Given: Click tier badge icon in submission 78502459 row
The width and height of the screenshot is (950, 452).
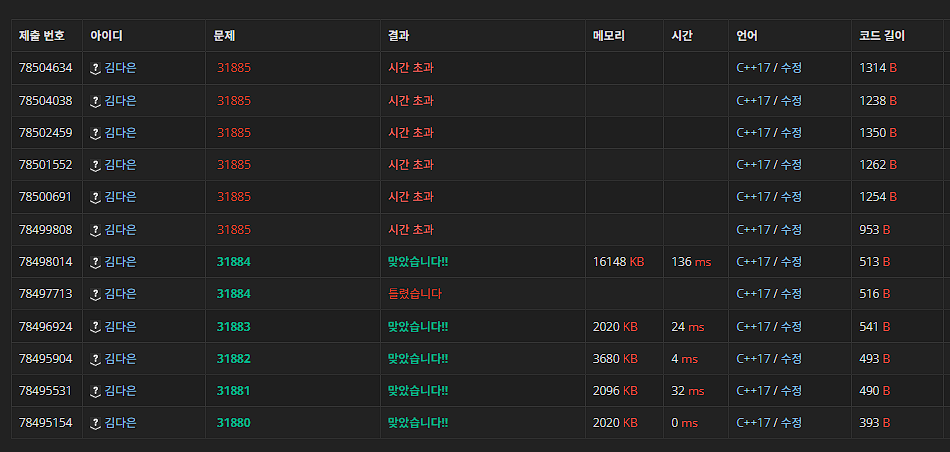Looking at the screenshot, I should [95, 133].
